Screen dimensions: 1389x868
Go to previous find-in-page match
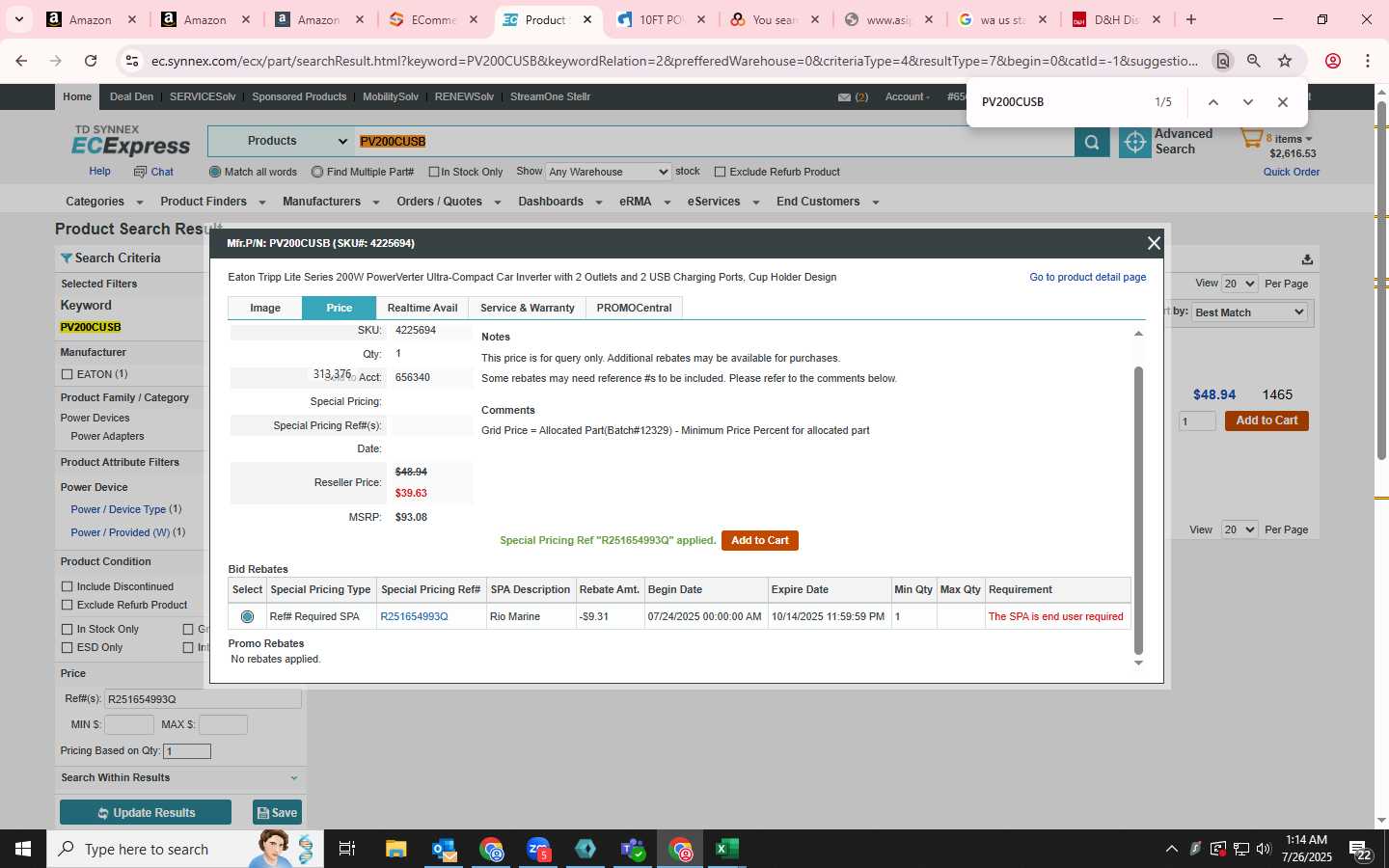point(1212,102)
